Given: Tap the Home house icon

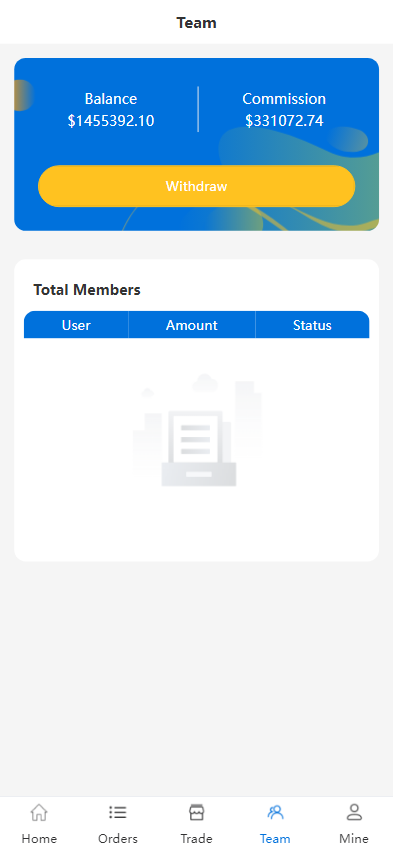Looking at the screenshot, I should pyautogui.click(x=39, y=812).
